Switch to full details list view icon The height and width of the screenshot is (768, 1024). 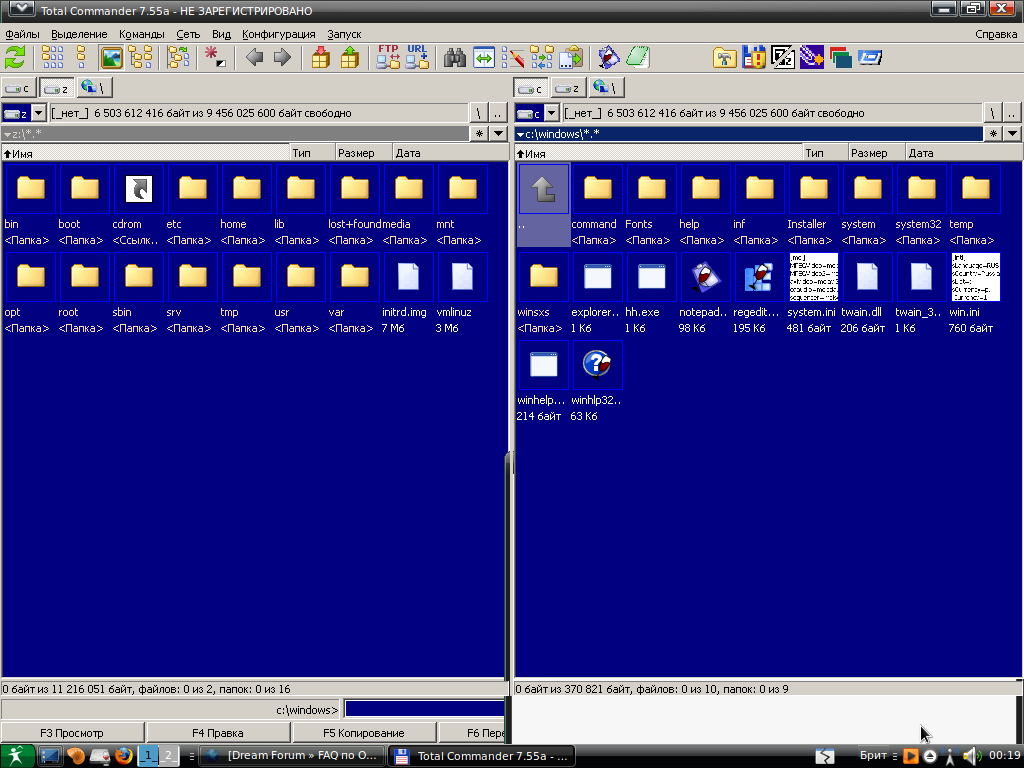pyautogui.click(x=82, y=57)
